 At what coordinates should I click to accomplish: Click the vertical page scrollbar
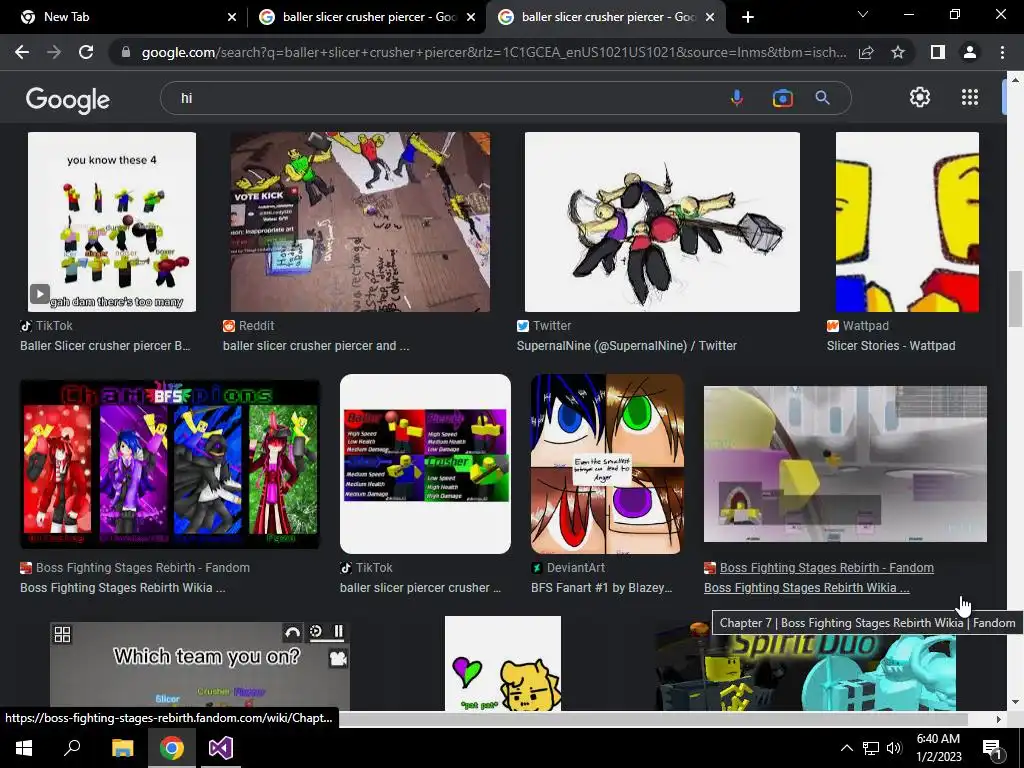tap(1015, 298)
